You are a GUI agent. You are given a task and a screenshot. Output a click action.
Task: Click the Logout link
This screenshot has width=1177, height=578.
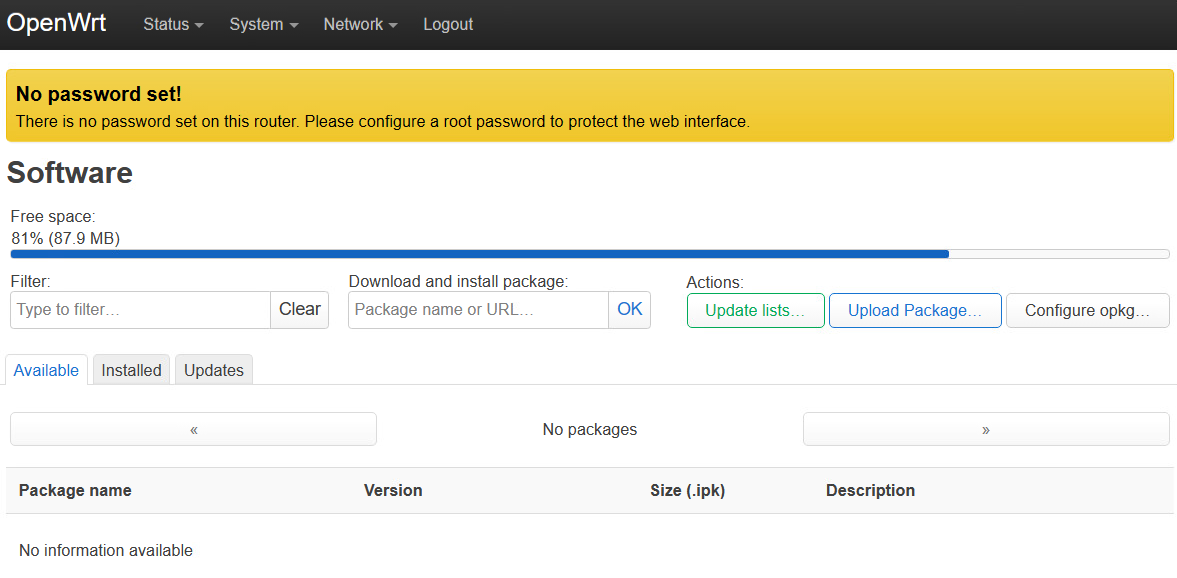pyautogui.click(x=448, y=24)
